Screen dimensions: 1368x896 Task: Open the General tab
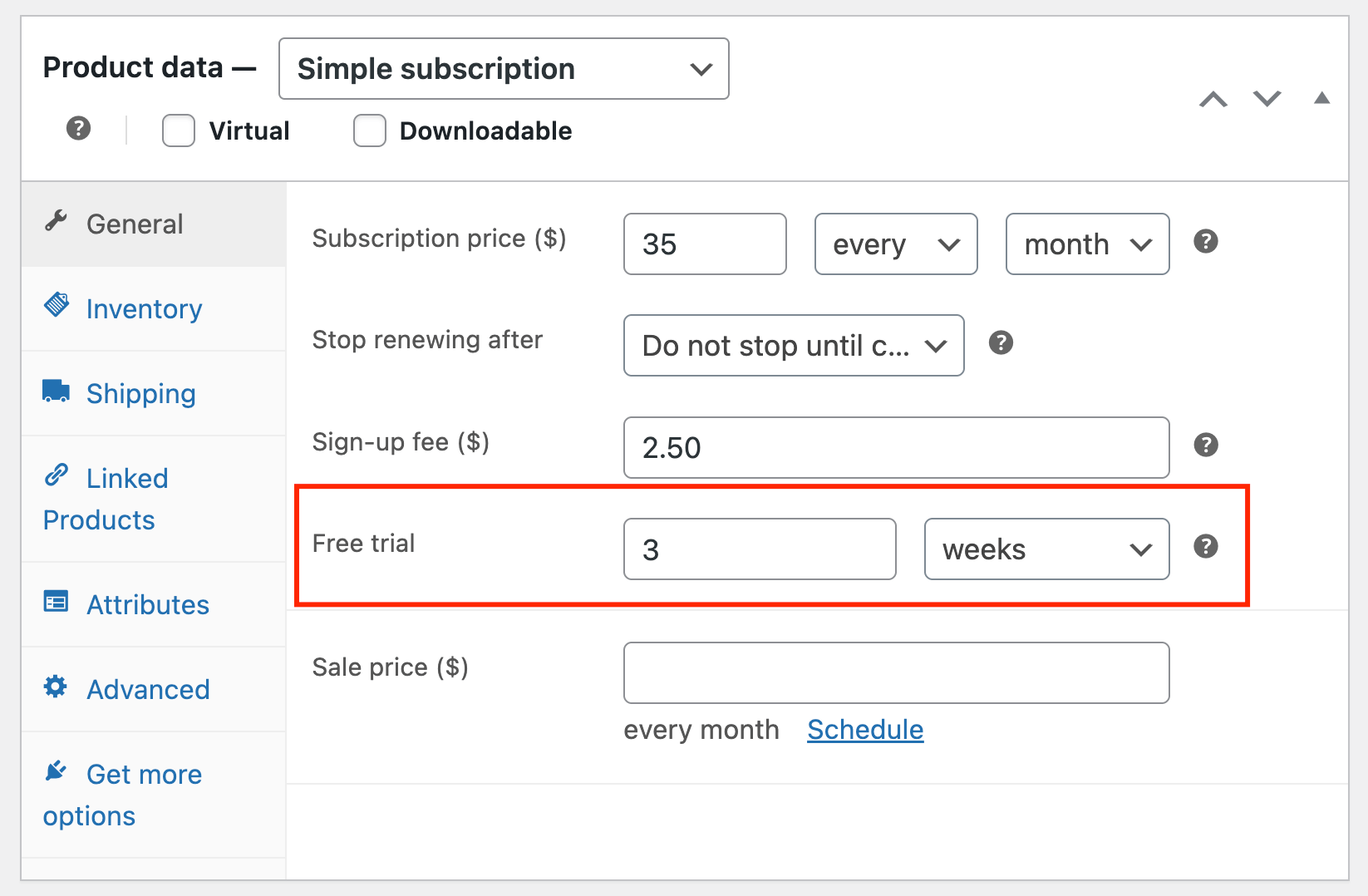154,224
